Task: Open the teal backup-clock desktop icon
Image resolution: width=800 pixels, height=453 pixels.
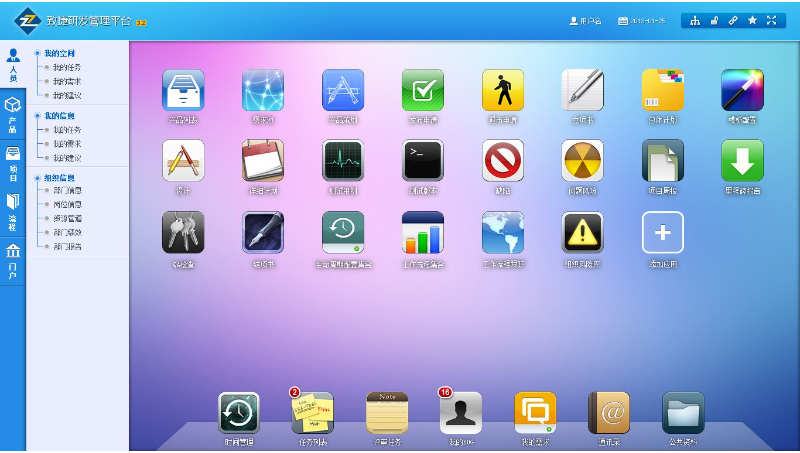Action: pos(343,233)
